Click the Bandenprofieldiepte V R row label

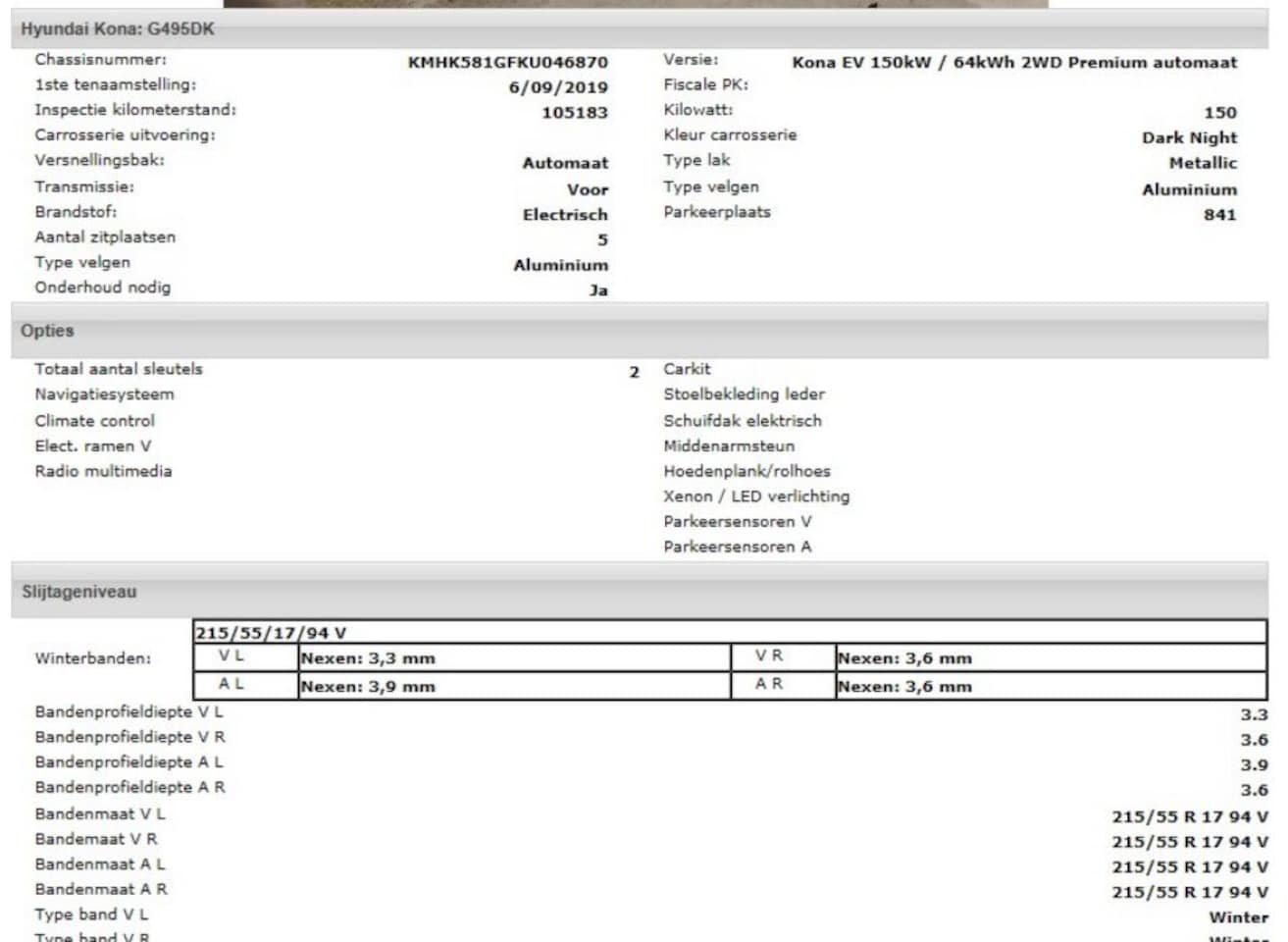point(129,737)
